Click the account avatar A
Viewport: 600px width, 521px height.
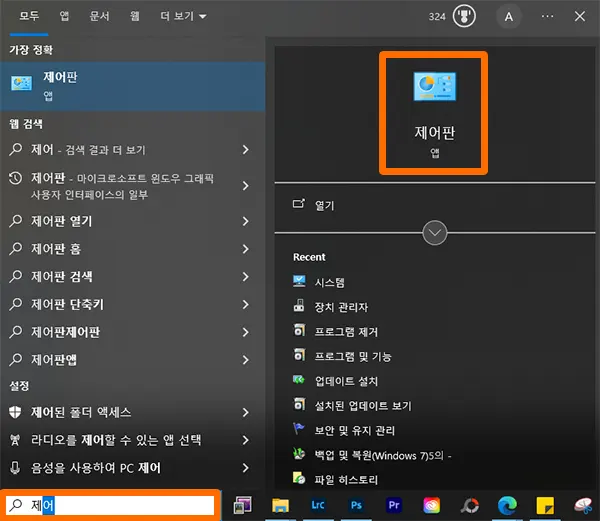tap(509, 16)
